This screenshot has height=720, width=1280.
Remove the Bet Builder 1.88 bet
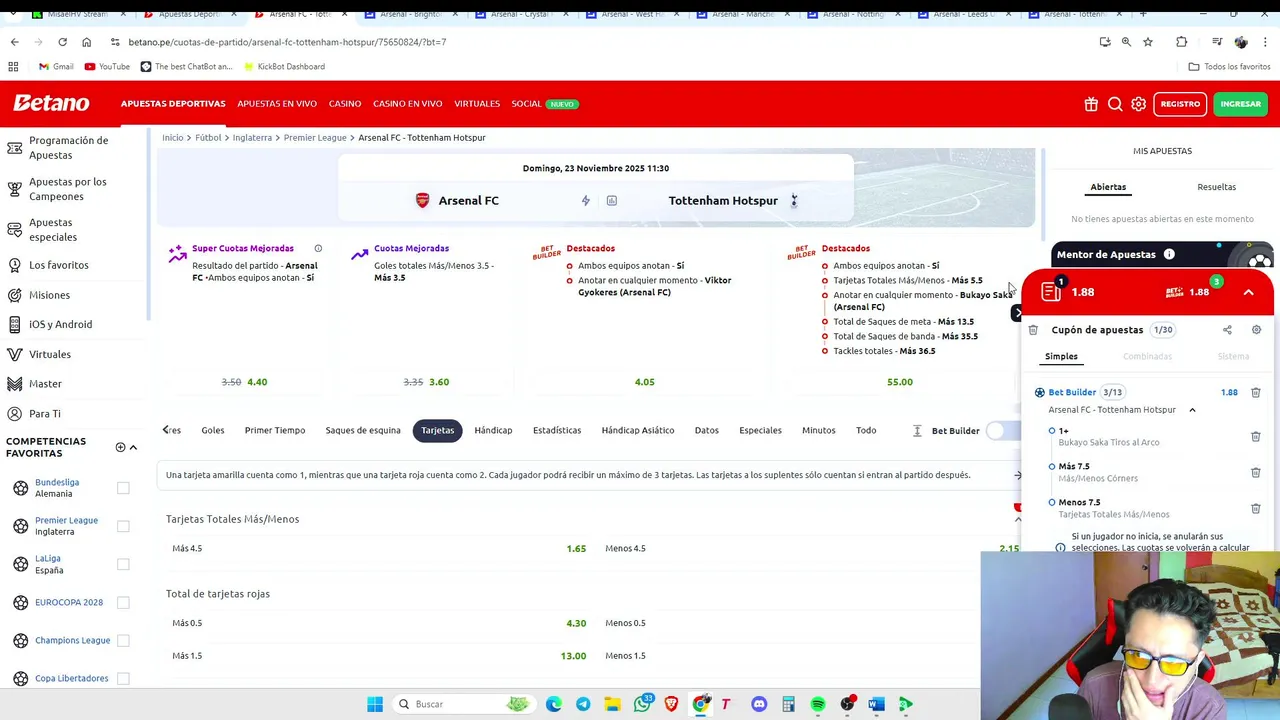[1256, 392]
